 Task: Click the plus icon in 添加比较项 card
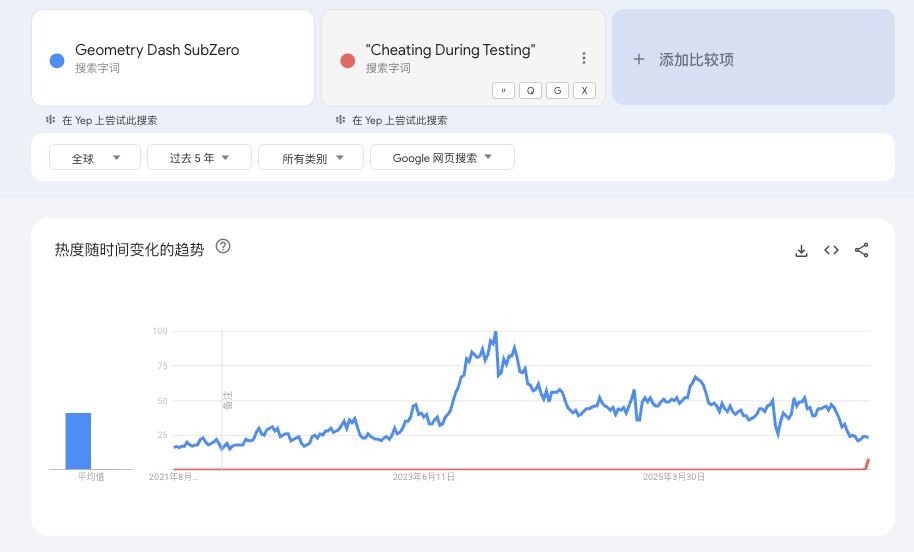point(639,59)
